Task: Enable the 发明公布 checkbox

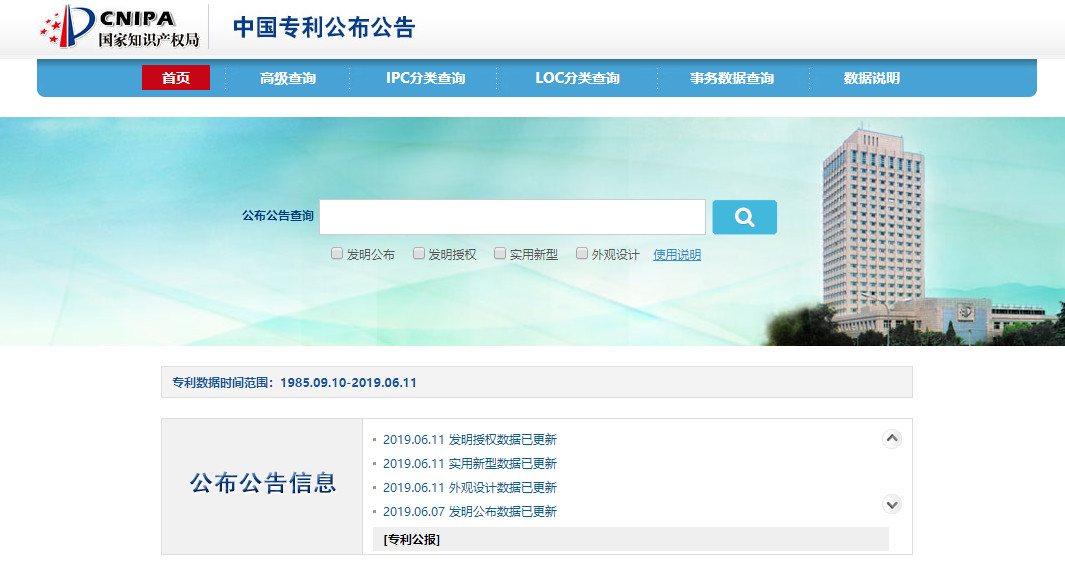Action: click(x=337, y=254)
